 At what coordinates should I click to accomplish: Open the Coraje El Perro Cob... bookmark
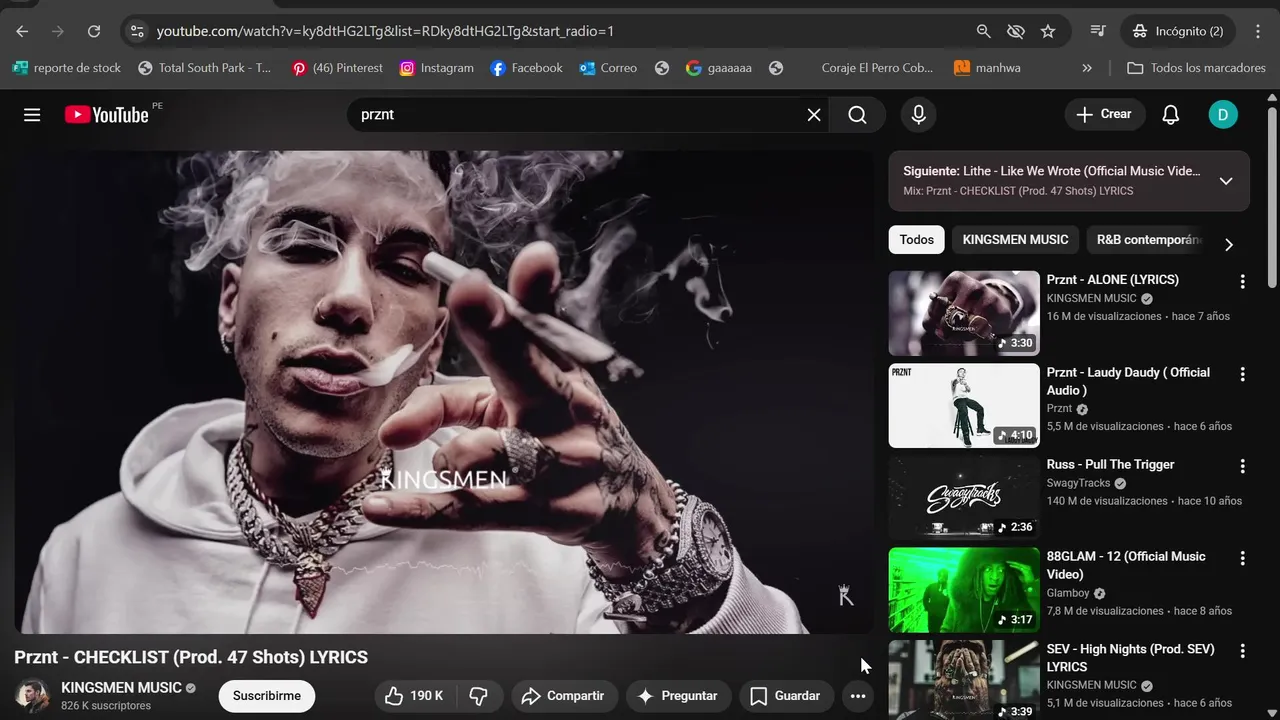pos(876,68)
